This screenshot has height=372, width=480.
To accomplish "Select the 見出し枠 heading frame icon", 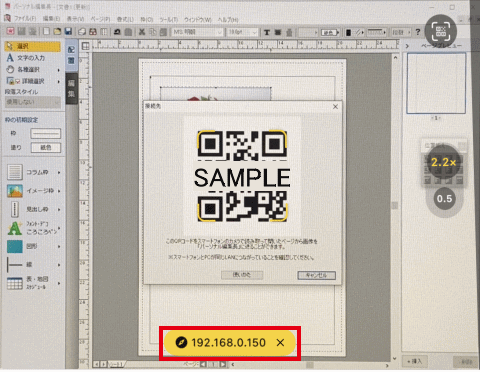I will (x=15, y=209).
